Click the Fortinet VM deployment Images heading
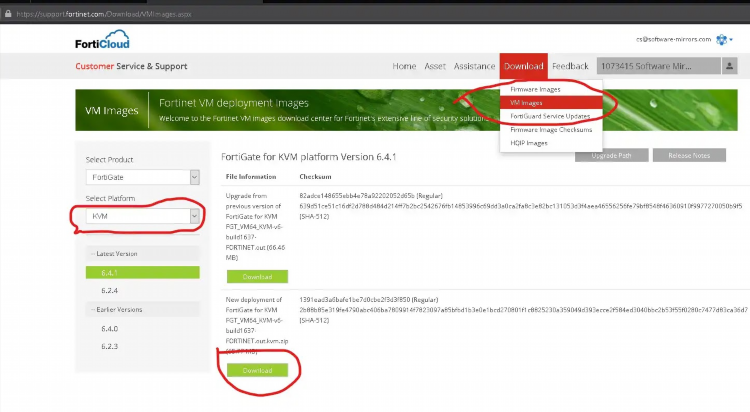The image size is (750, 412). (x=234, y=103)
